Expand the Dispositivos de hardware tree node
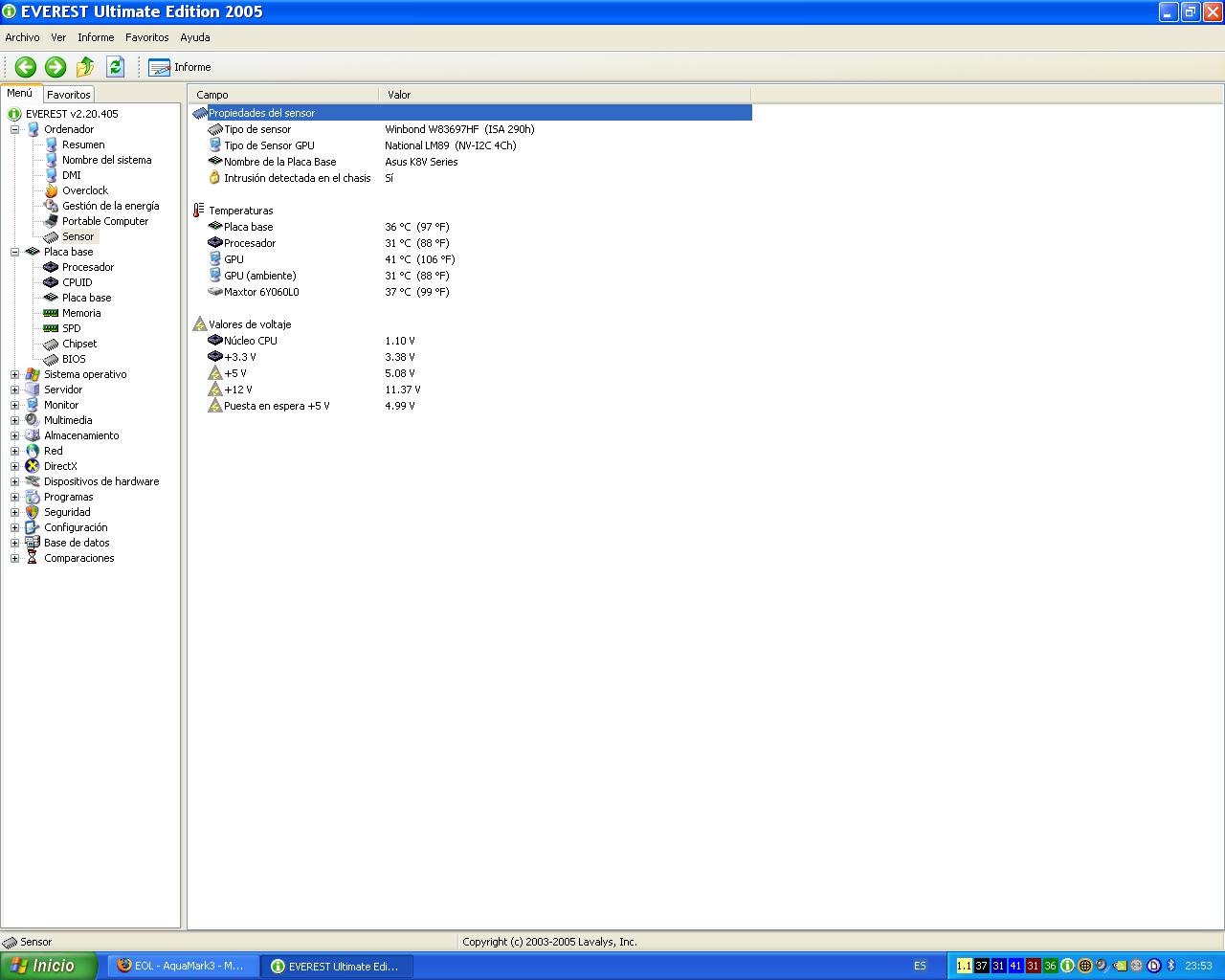Image resolution: width=1225 pixels, height=980 pixels. click(x=14, y=481)
